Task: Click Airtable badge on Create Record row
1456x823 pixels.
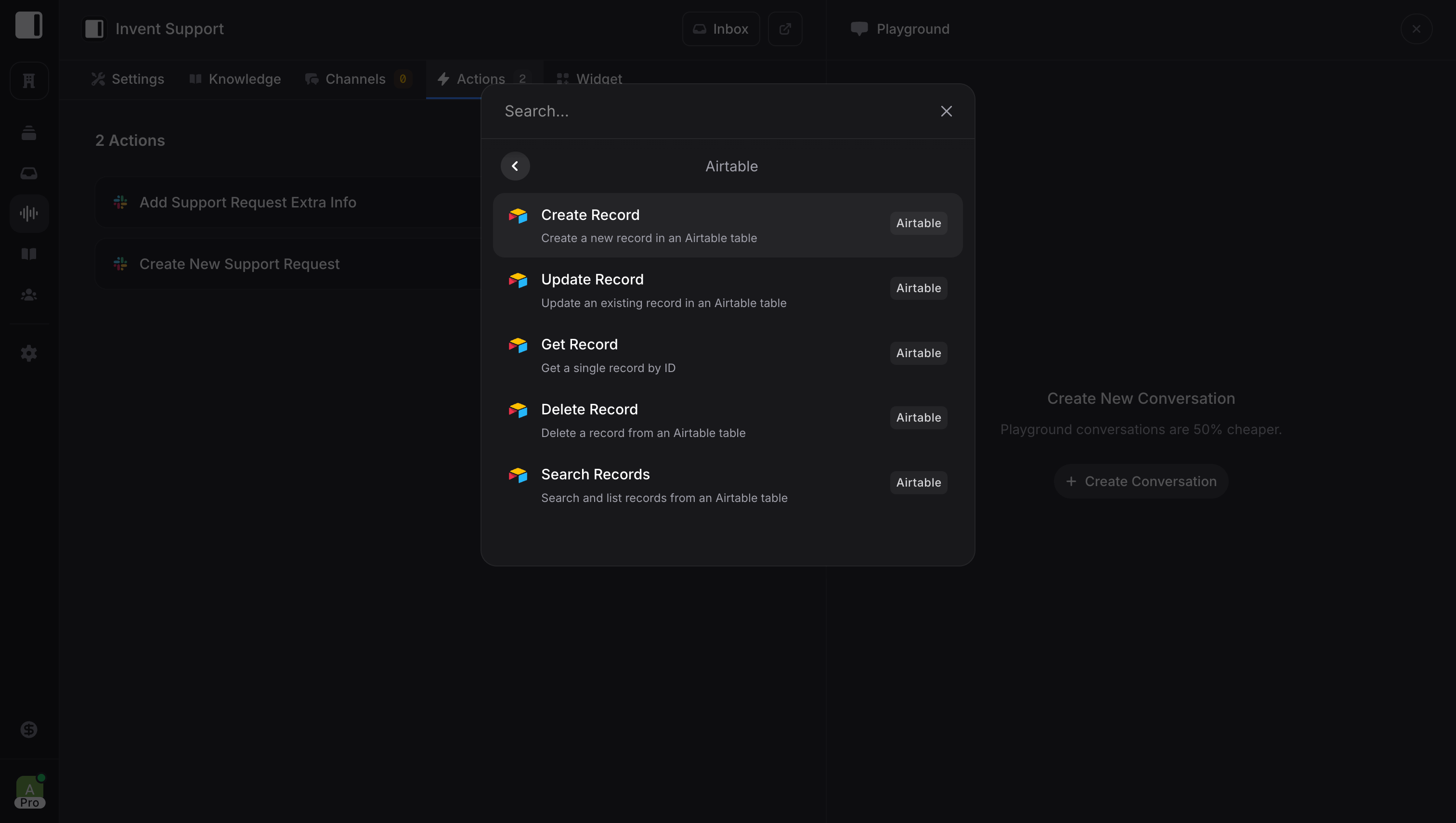Action: [919, 223]
